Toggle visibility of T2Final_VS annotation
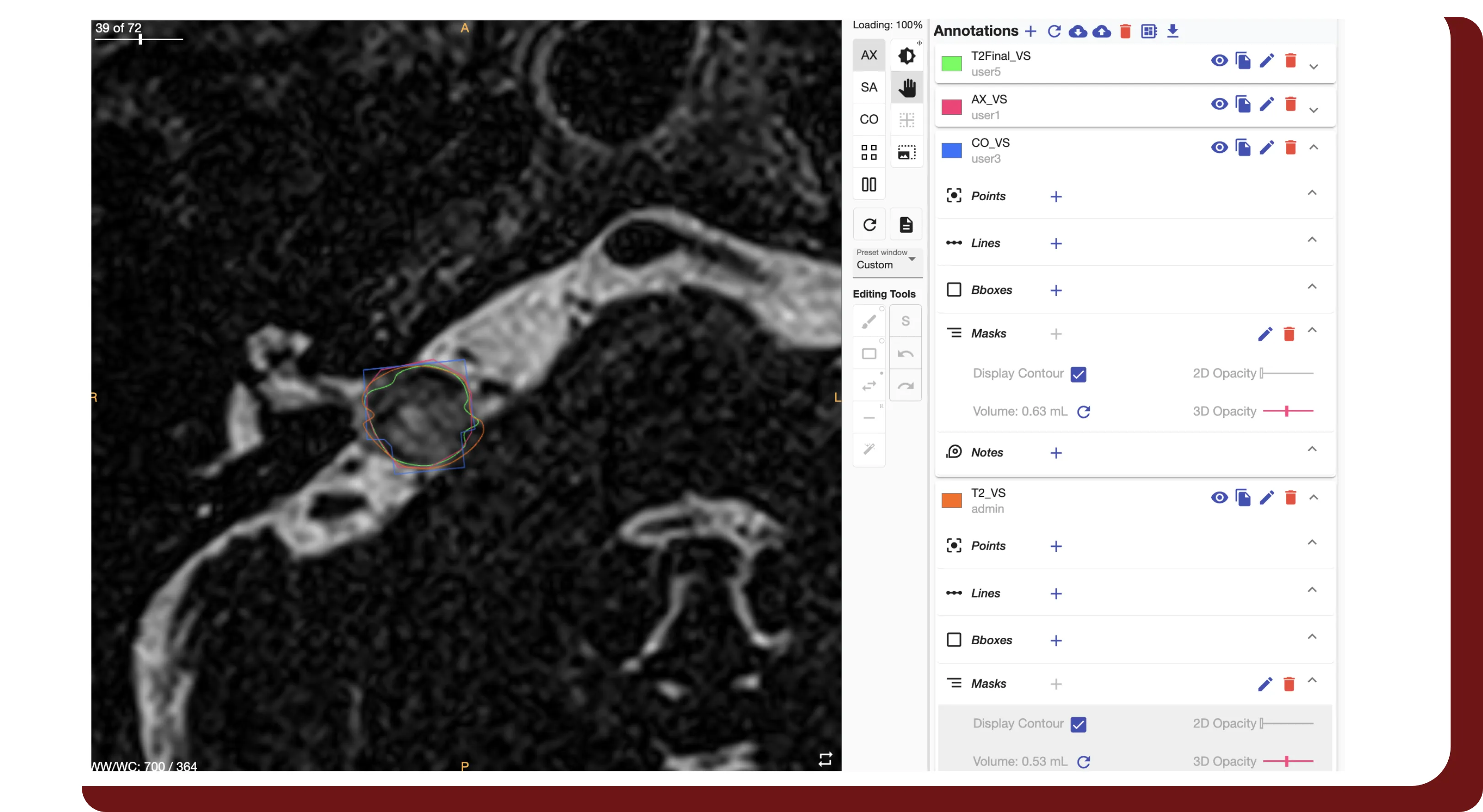Image resolution: width=1483 pixels, height=812 pixels. click(1219, 61)
